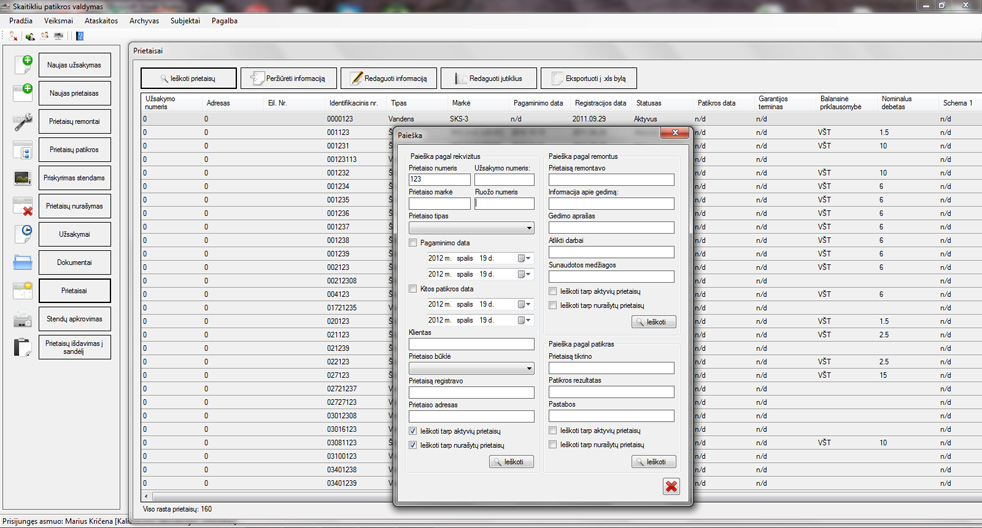Enable the Pagaminimo data checkbox

(x=414, y=243)
